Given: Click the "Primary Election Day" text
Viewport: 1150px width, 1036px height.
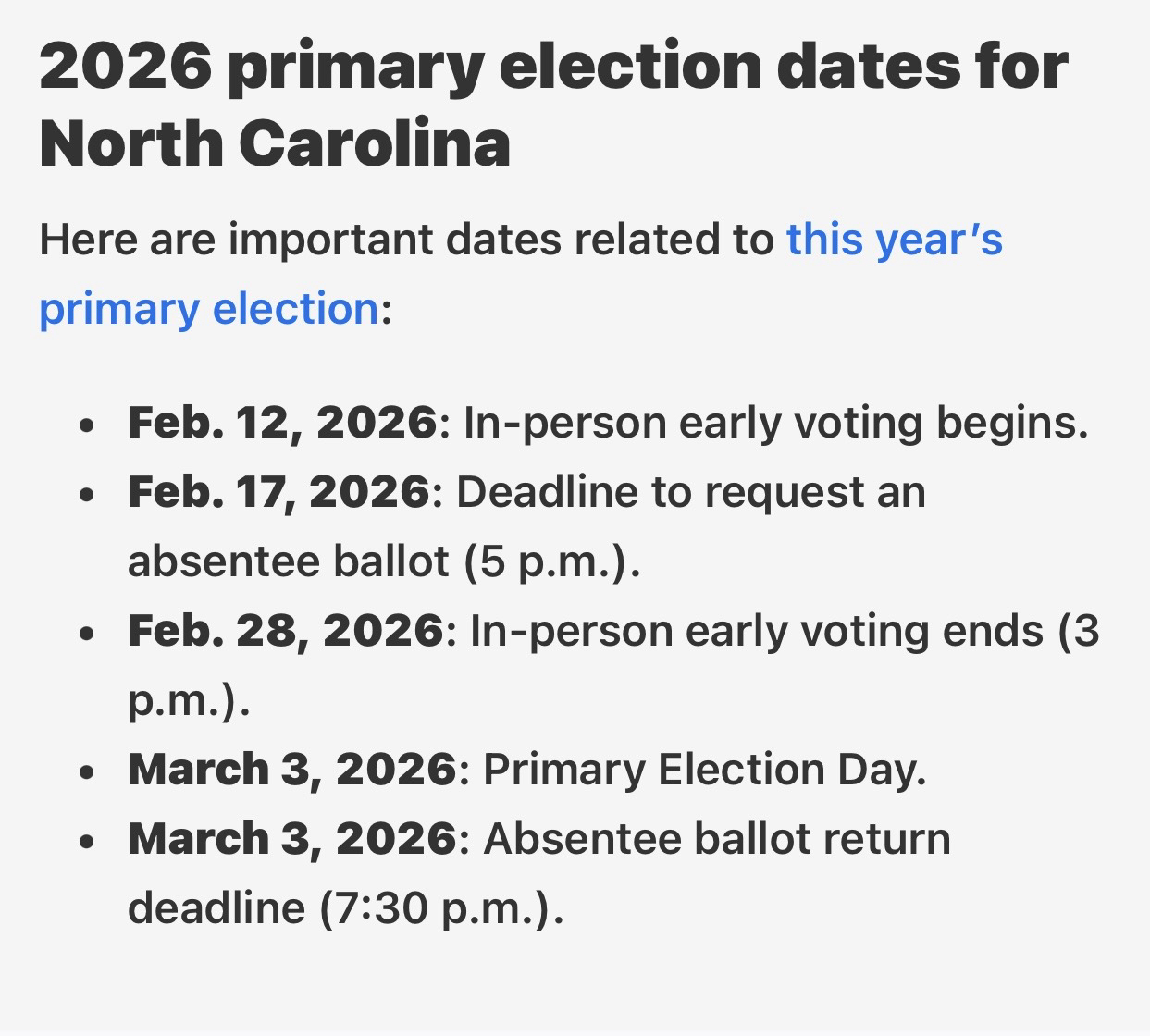Looking at the screenshot, I should 702,770.
